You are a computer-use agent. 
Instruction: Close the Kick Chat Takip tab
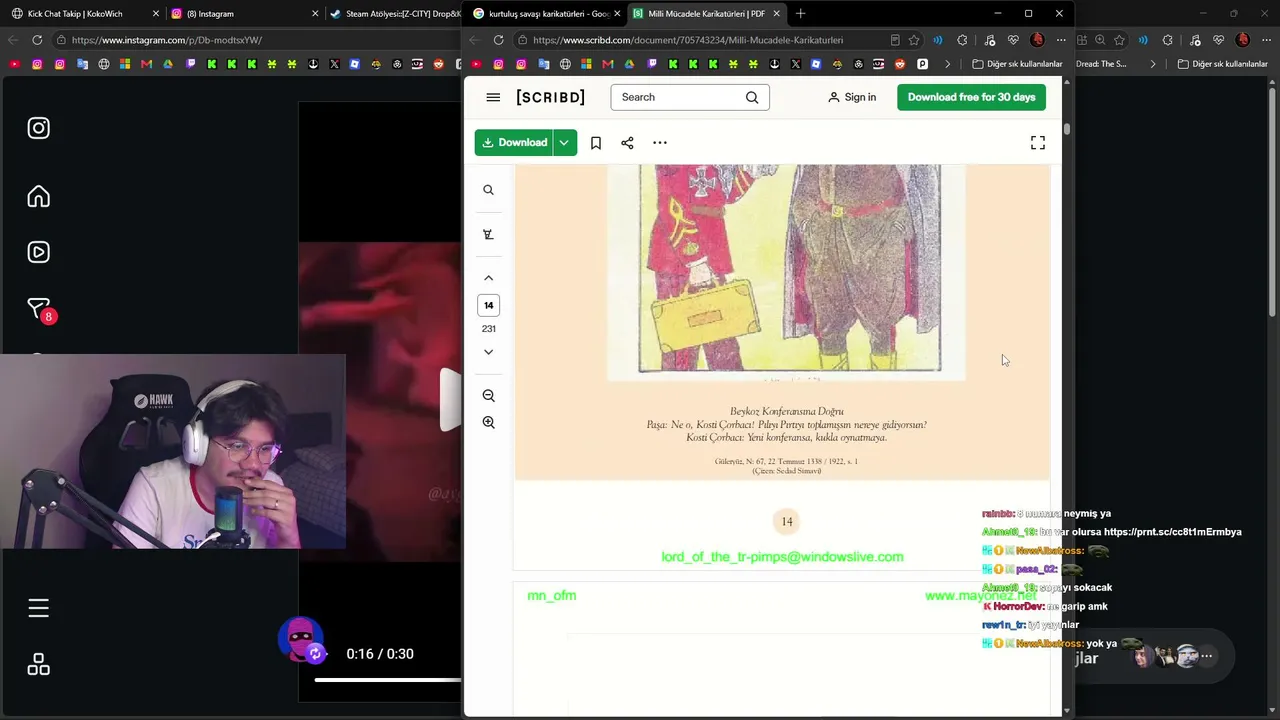click(x=156, y=14)
